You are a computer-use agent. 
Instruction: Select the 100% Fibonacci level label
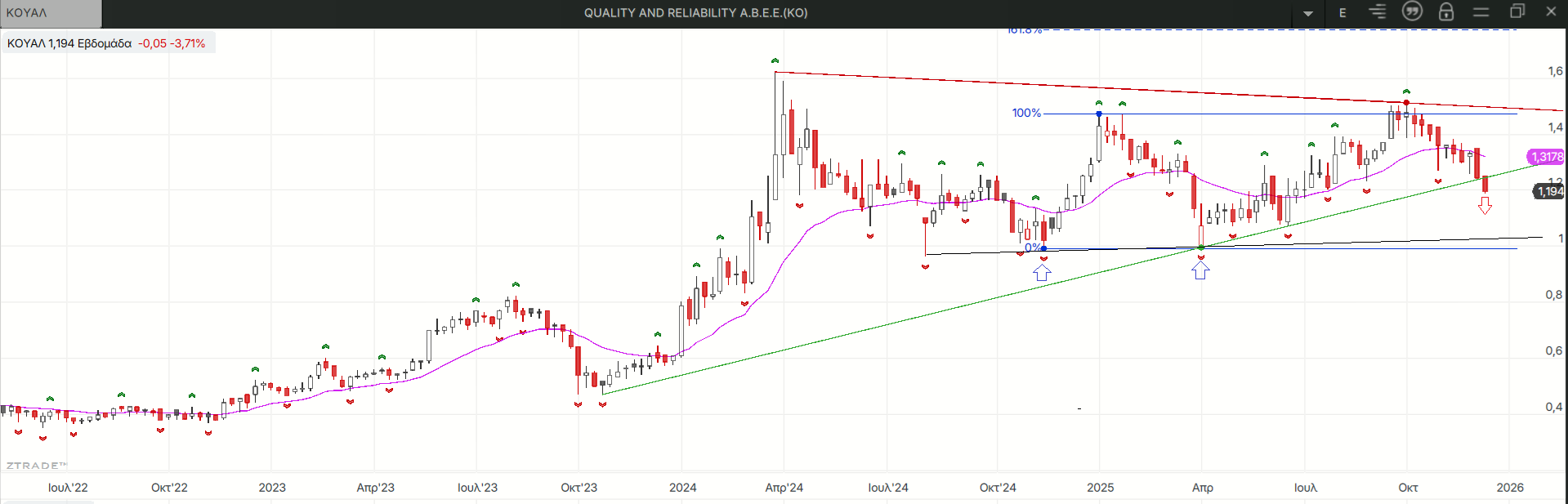click(1026, 113)
